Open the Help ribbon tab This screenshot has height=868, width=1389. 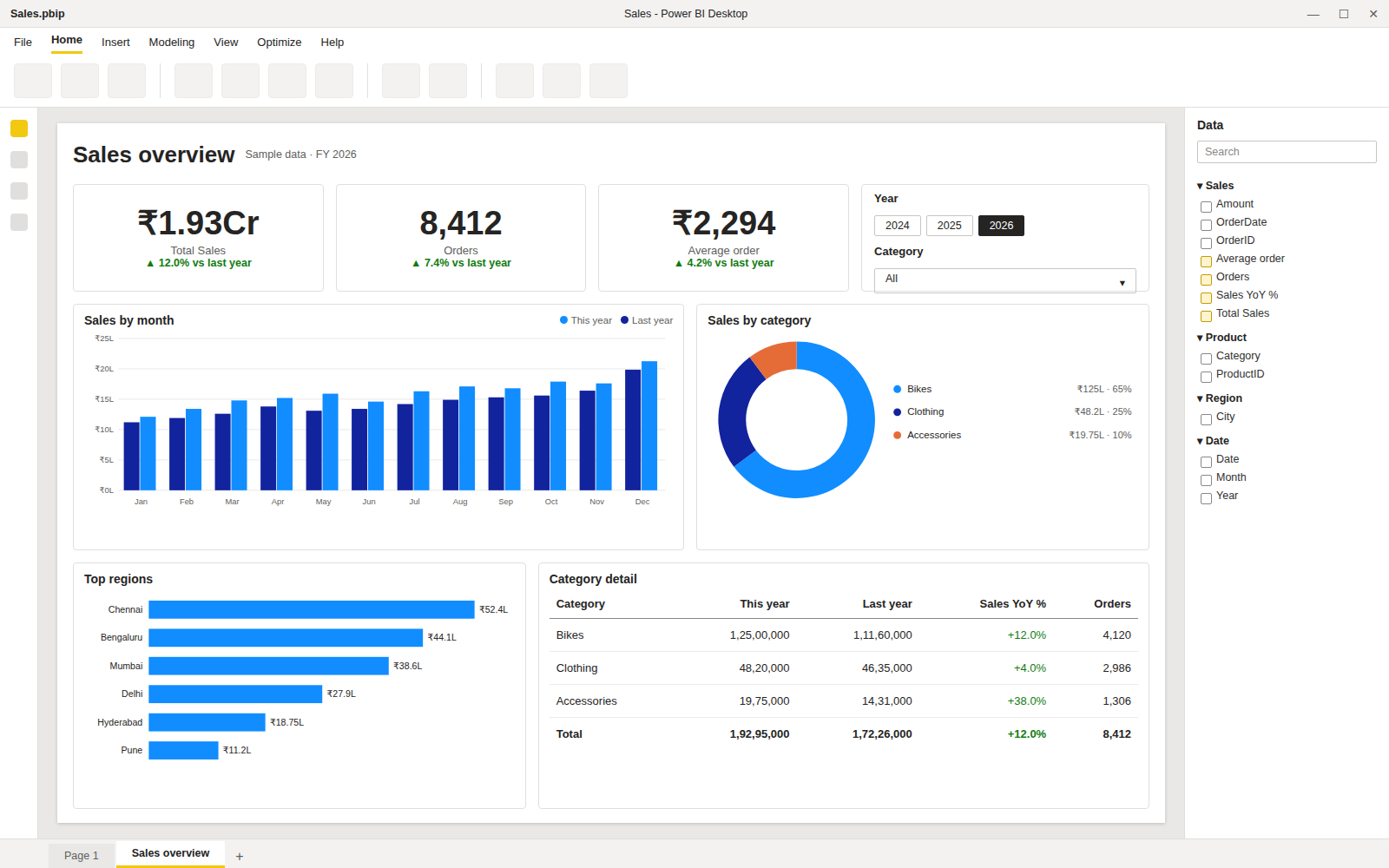[332, 43]
